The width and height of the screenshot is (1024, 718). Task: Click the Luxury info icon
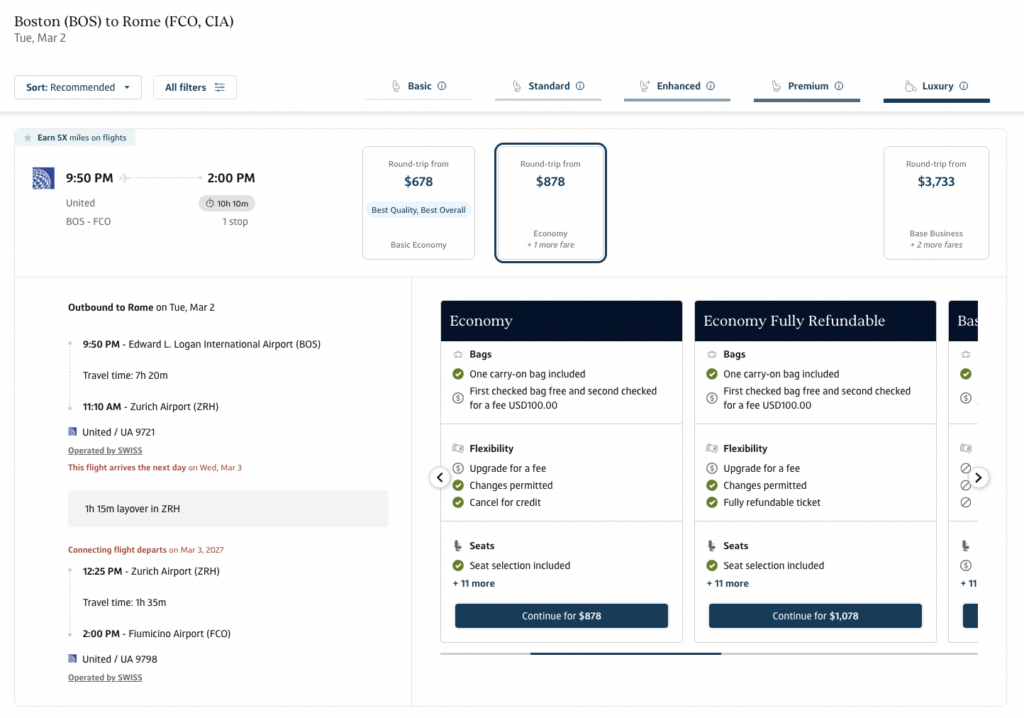pyautogui.click(x=964, y=86)
